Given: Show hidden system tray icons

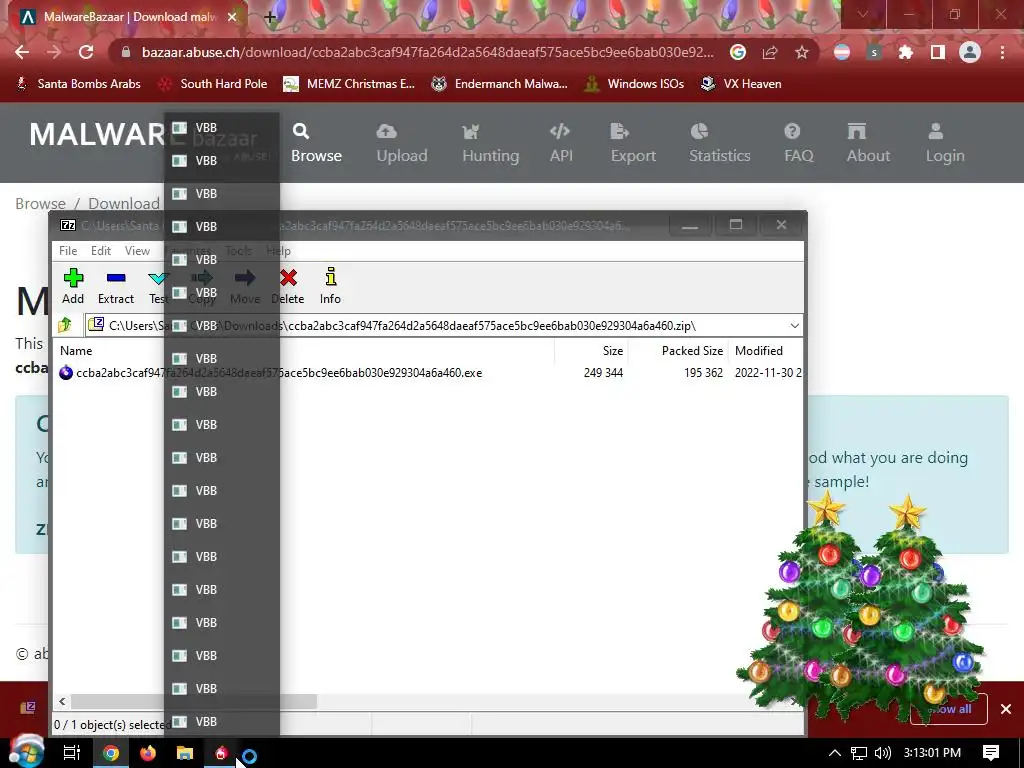Looking at the screenshot, I should (835, 753).
